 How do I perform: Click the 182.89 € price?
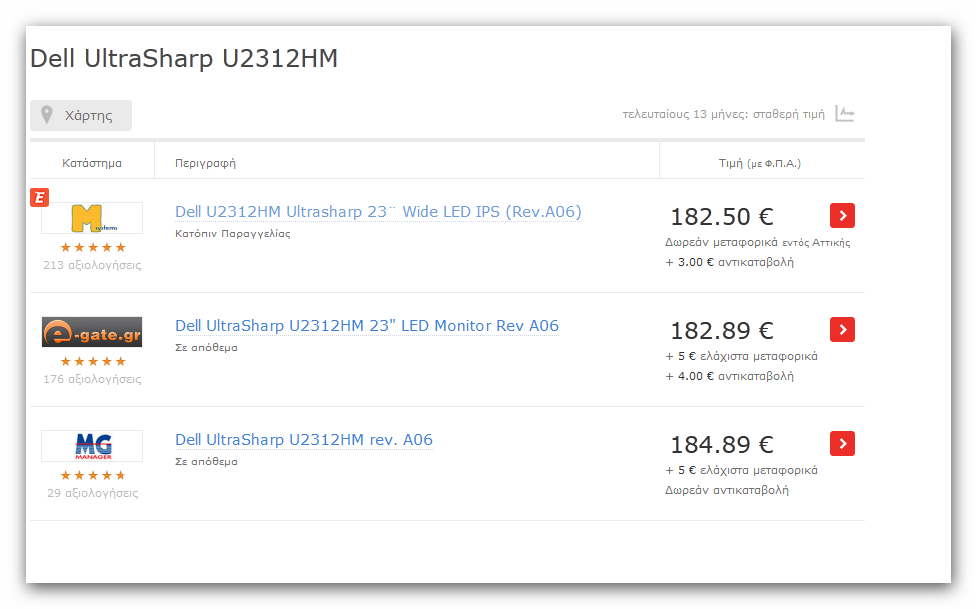coord(722,331)
